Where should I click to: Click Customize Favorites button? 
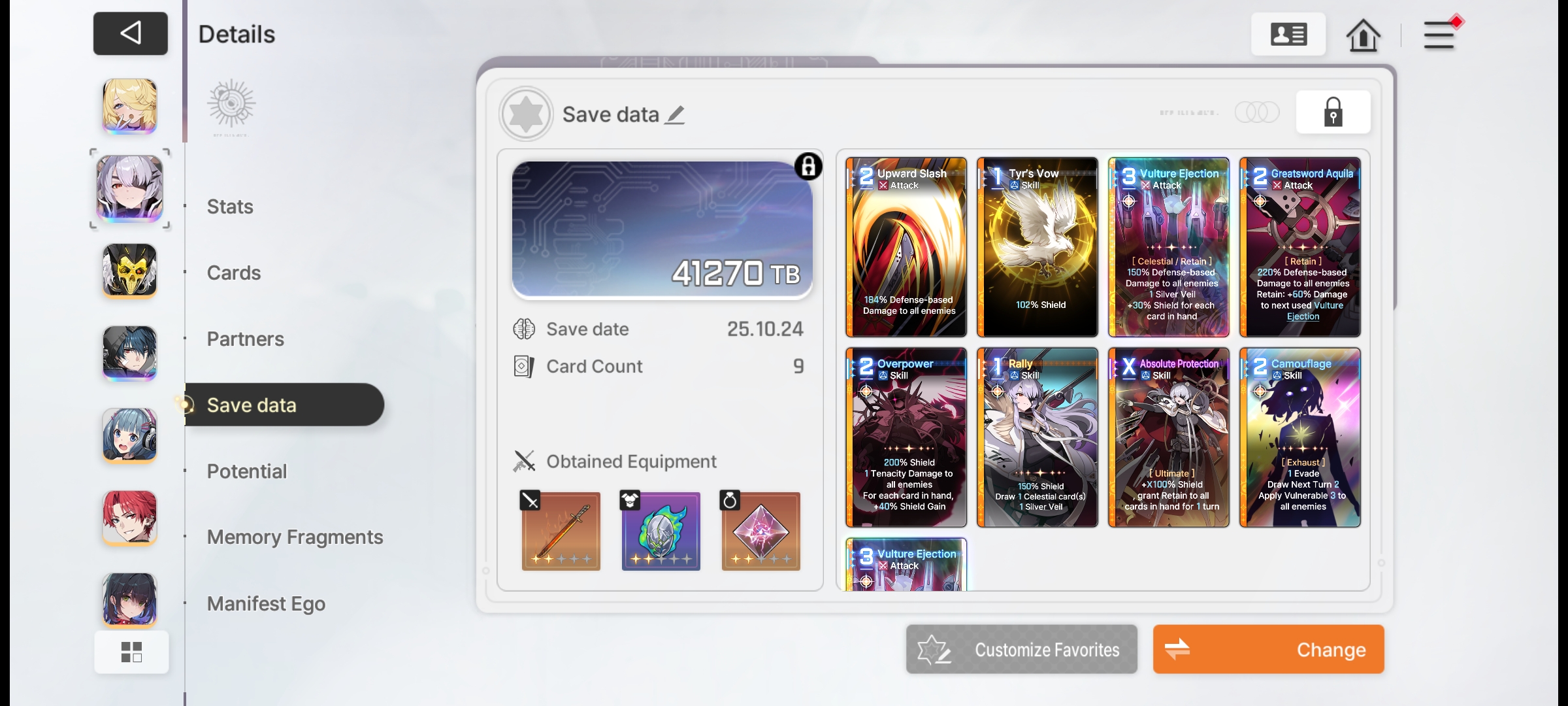(x=1021, y=649)
